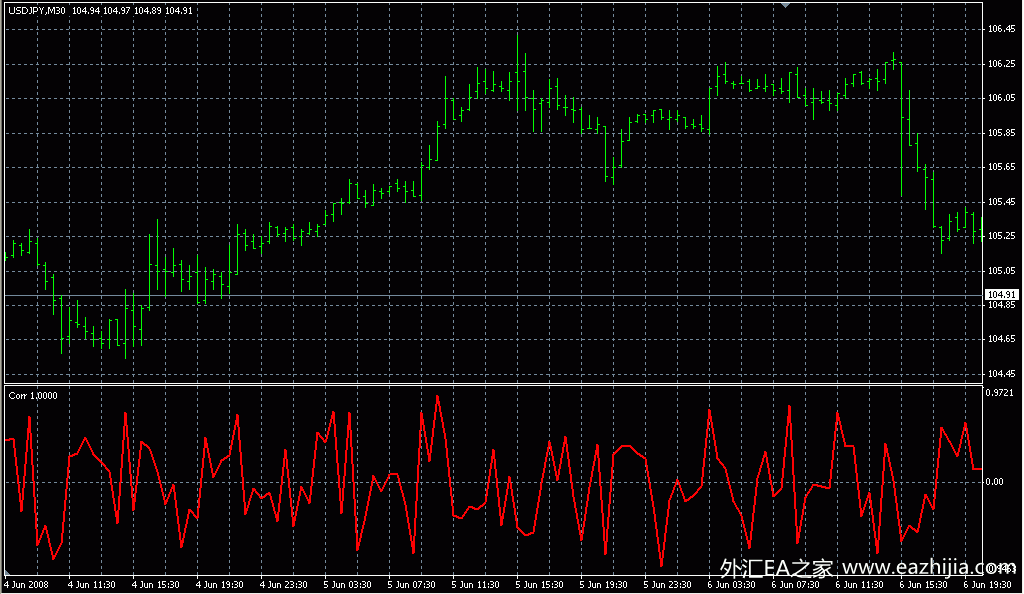Click the current price tag 104.91
The image size is (1024, 594).
(x=1001, y=295)
